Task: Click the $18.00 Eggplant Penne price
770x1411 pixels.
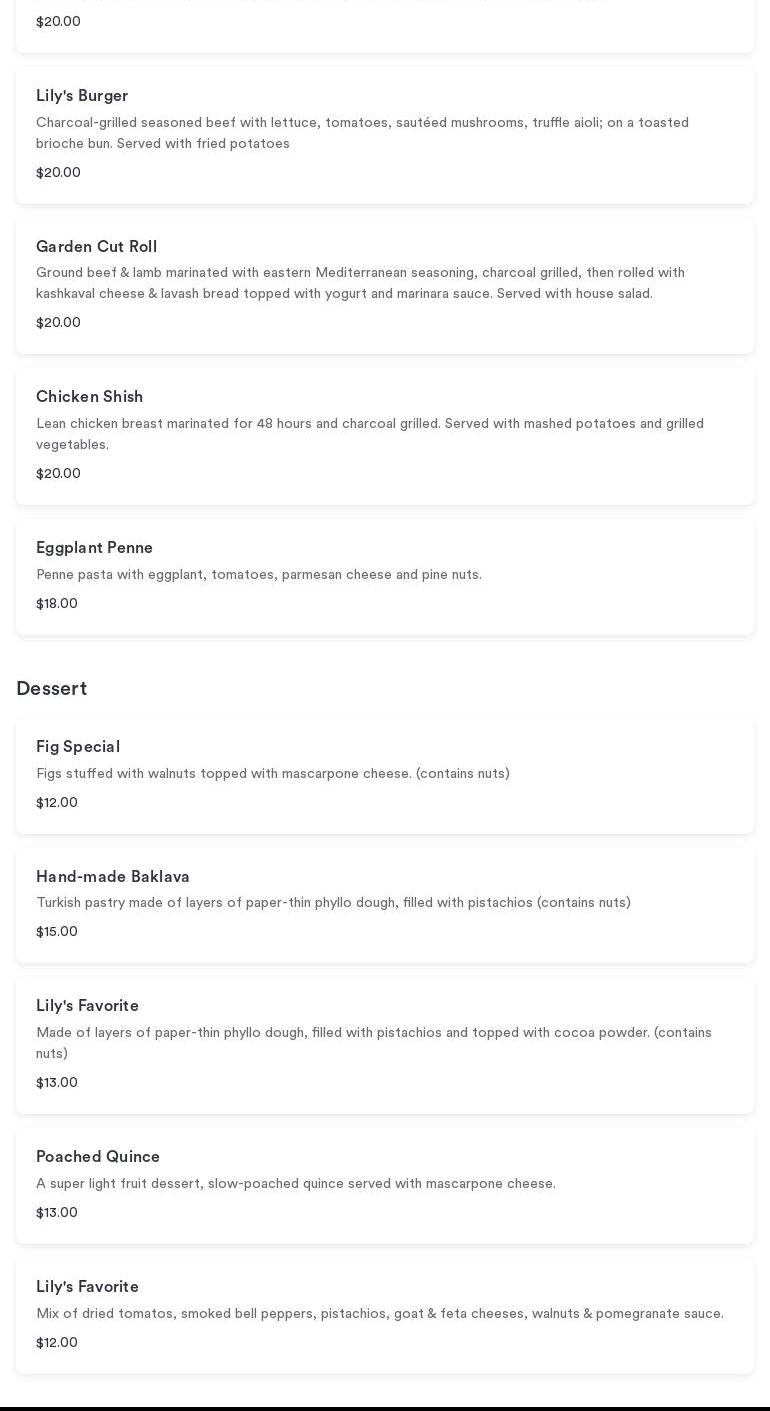Action: tap(57, 604)
